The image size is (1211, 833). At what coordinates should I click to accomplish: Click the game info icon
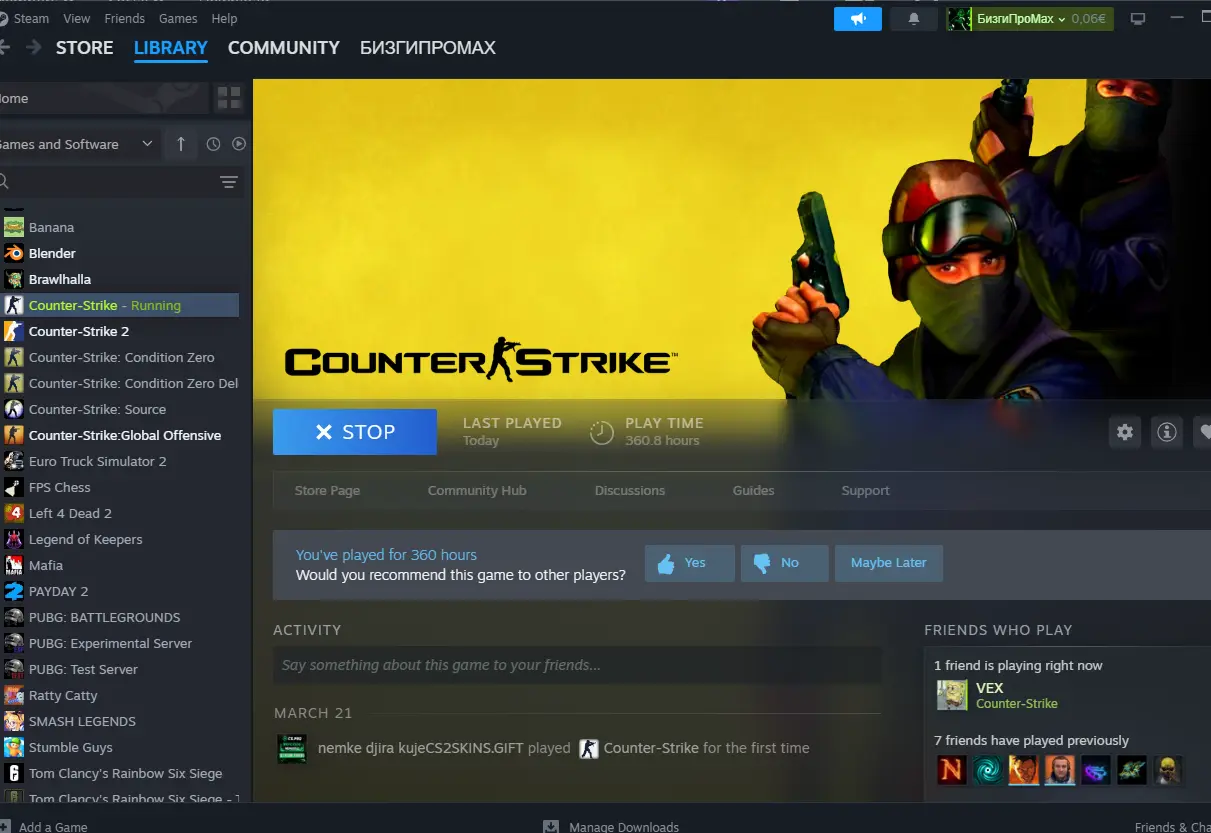[x=1166, y=432]
